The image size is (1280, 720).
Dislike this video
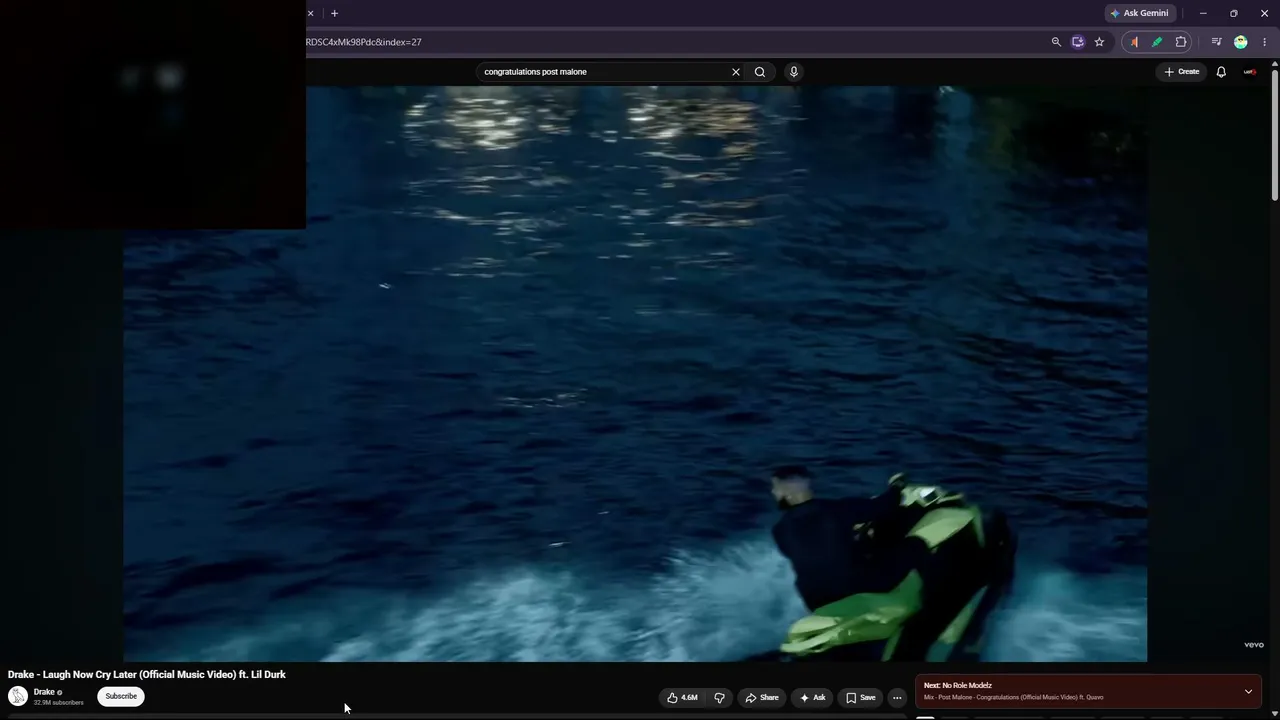719,698
